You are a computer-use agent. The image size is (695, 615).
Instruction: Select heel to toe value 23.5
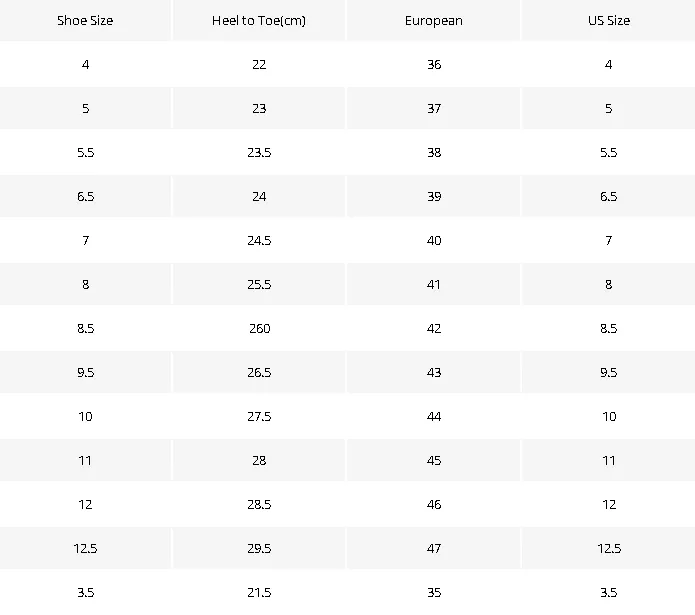[x=259, y=152]
